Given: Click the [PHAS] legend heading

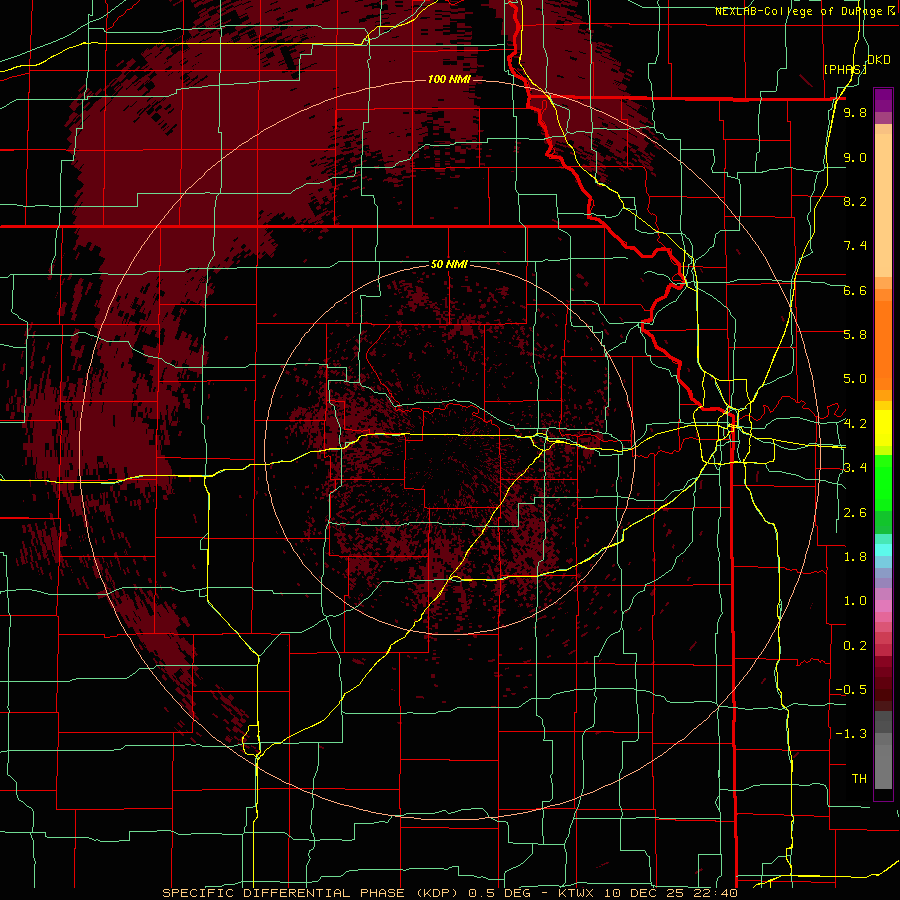Looking at the screenshot, I should (845, 69).
